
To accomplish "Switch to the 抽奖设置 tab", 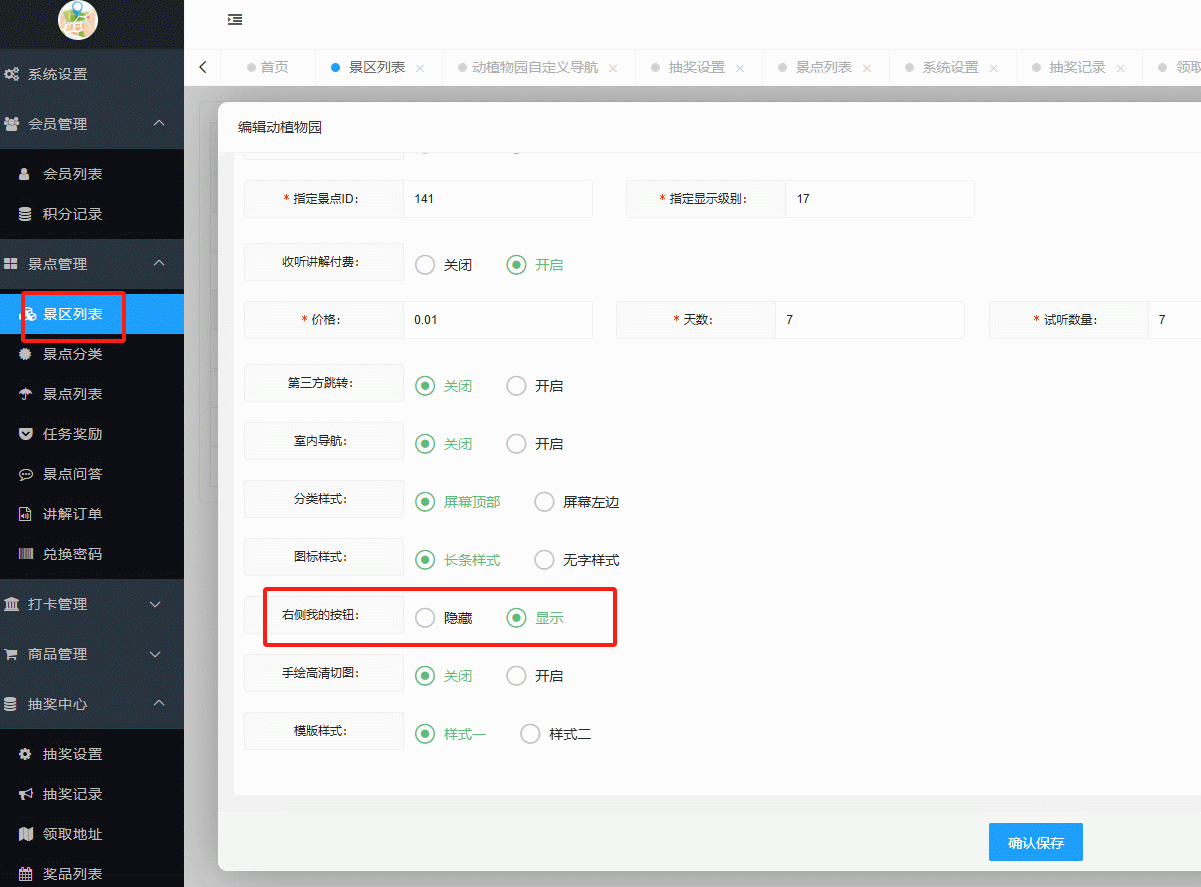I will tap(697, 68).
